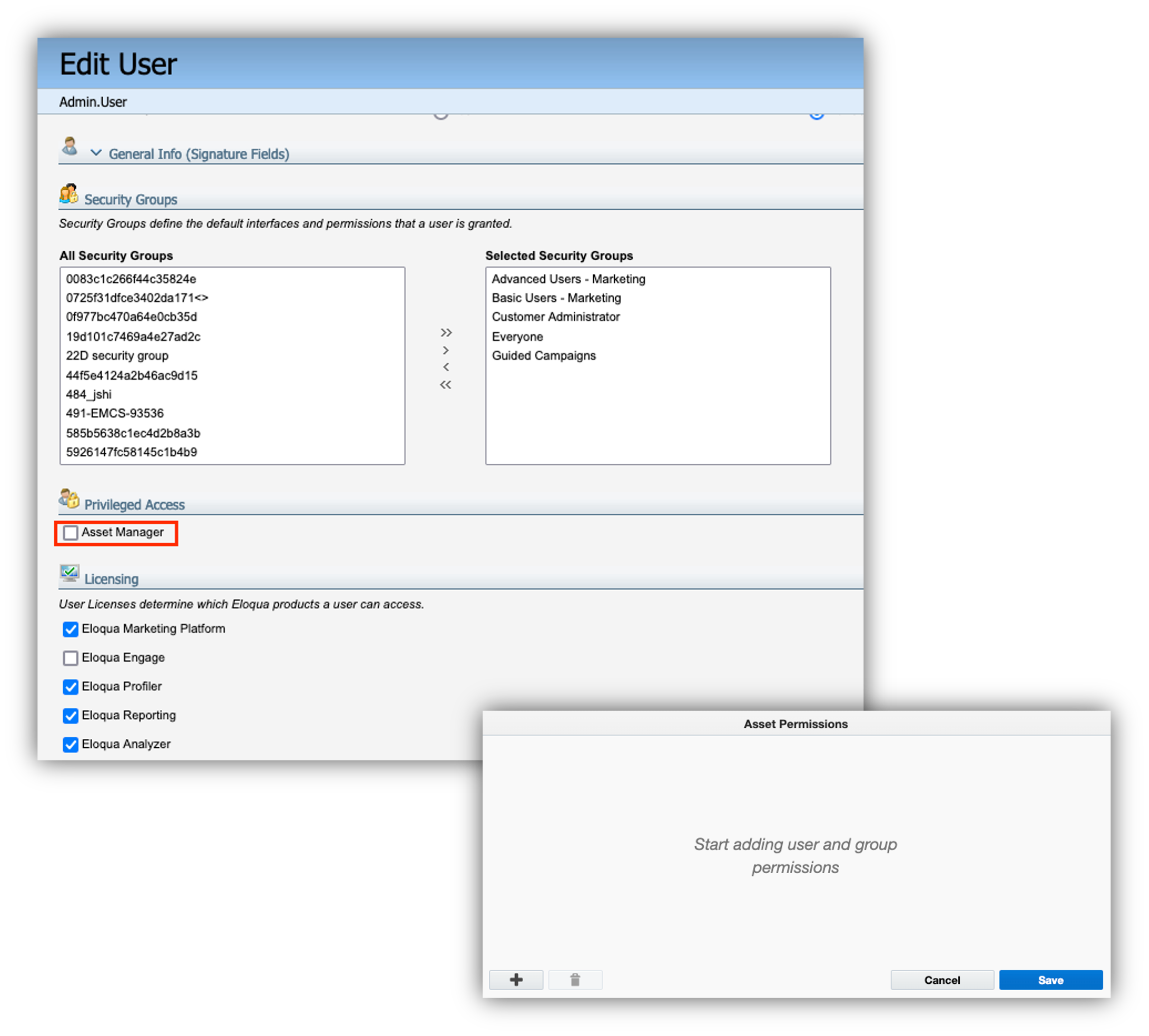Click single left arrow to remove group
This screenshot has width=1149, height=1036.
[446, 367]
